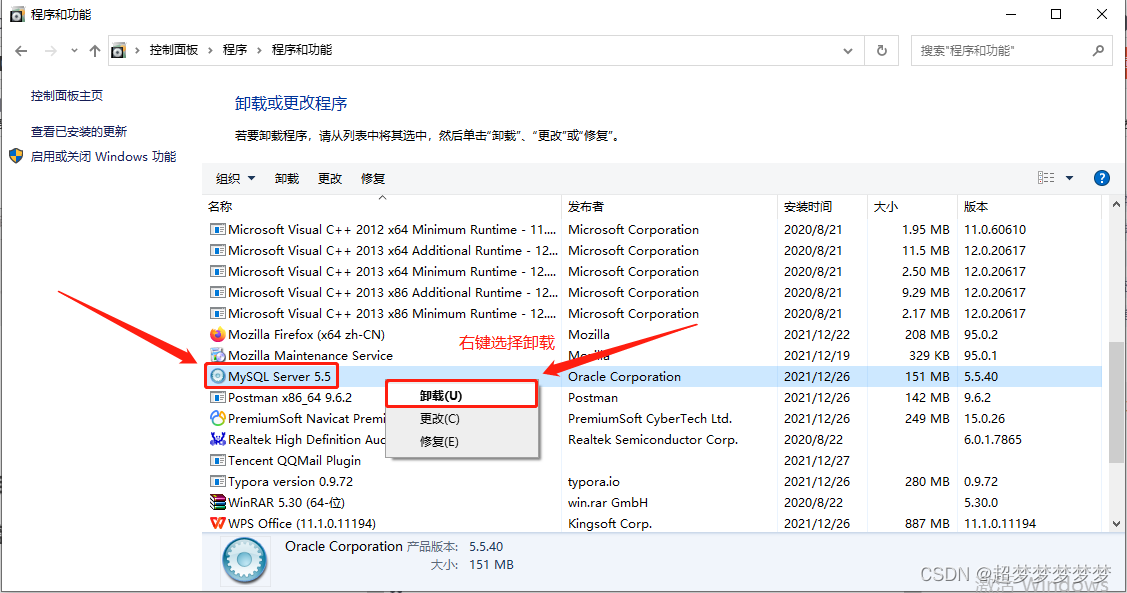
Task: Click the Realtek High Definition Audio icon
Action: tap(217, 438)
